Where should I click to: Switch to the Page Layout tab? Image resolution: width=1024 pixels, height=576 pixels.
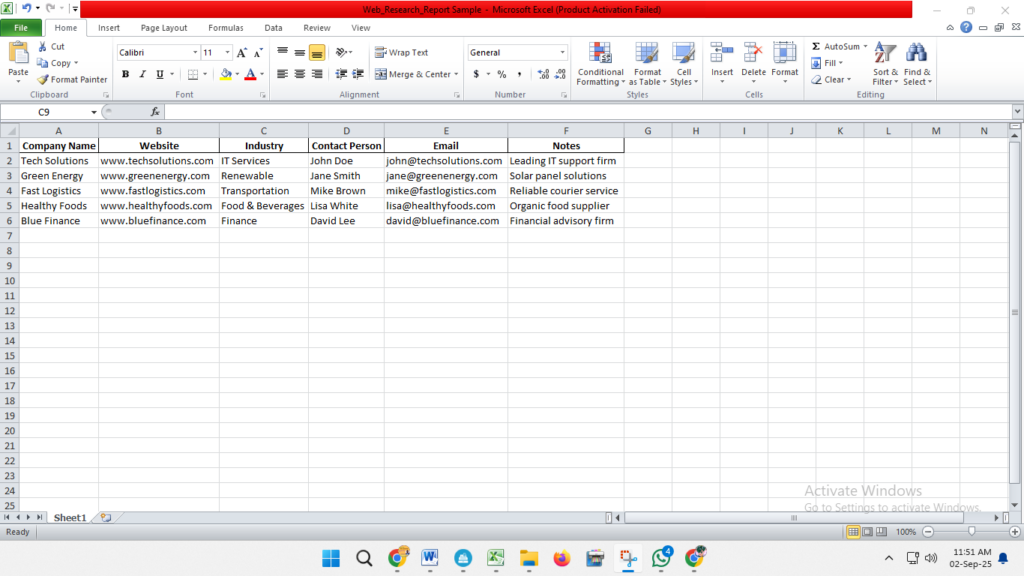coord(164,28)
